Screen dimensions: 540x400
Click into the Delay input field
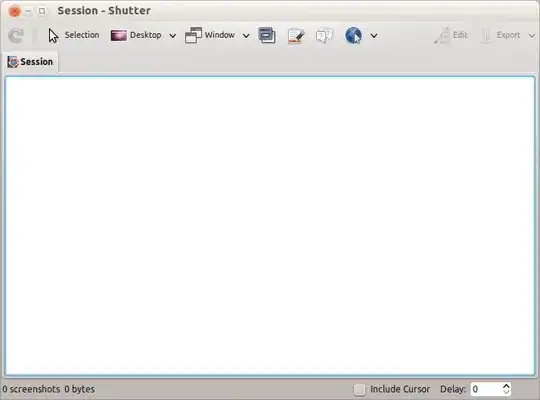pyautogui.click(x=486, y=389)
